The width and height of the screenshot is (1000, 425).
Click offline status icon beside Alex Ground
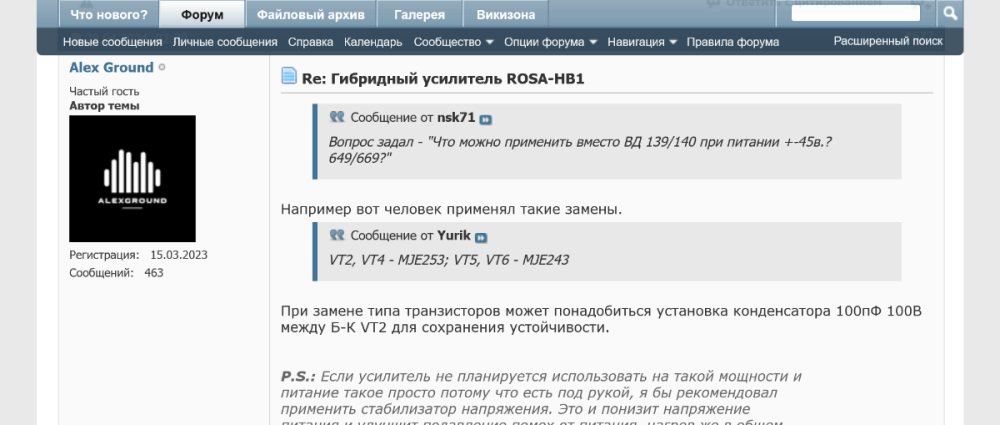tap(162, 68)
